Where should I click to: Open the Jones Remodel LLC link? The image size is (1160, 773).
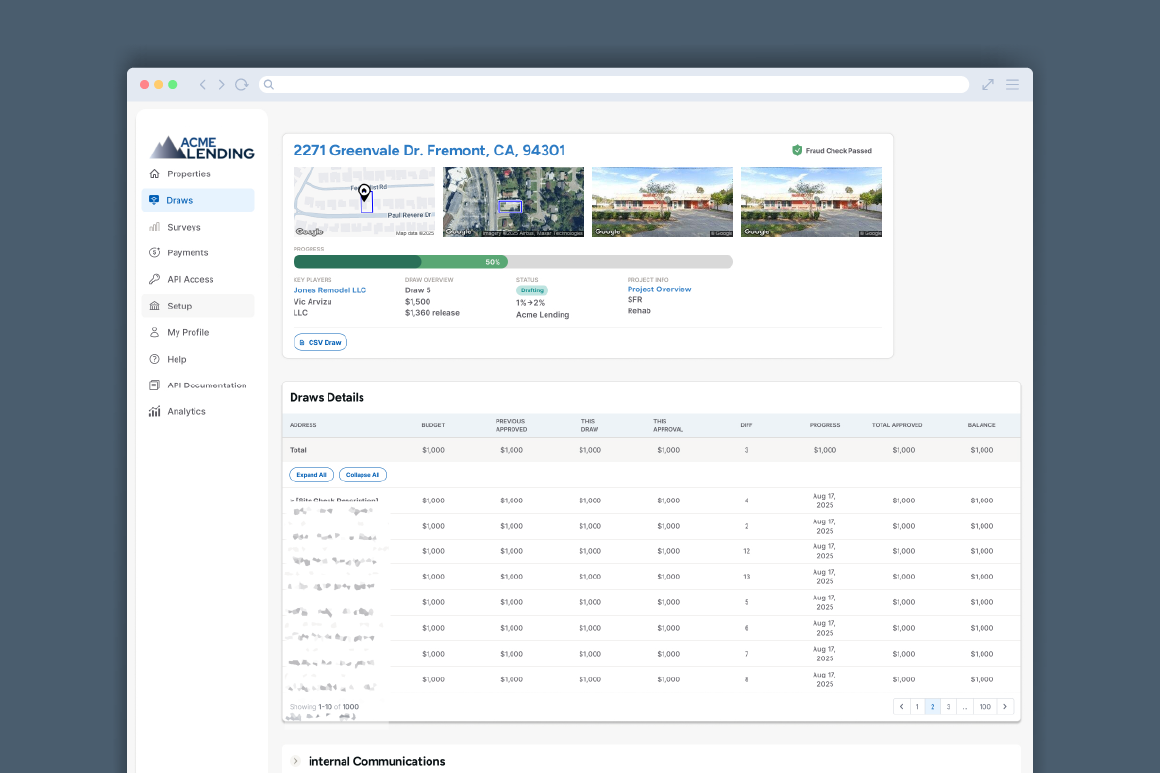329,290
